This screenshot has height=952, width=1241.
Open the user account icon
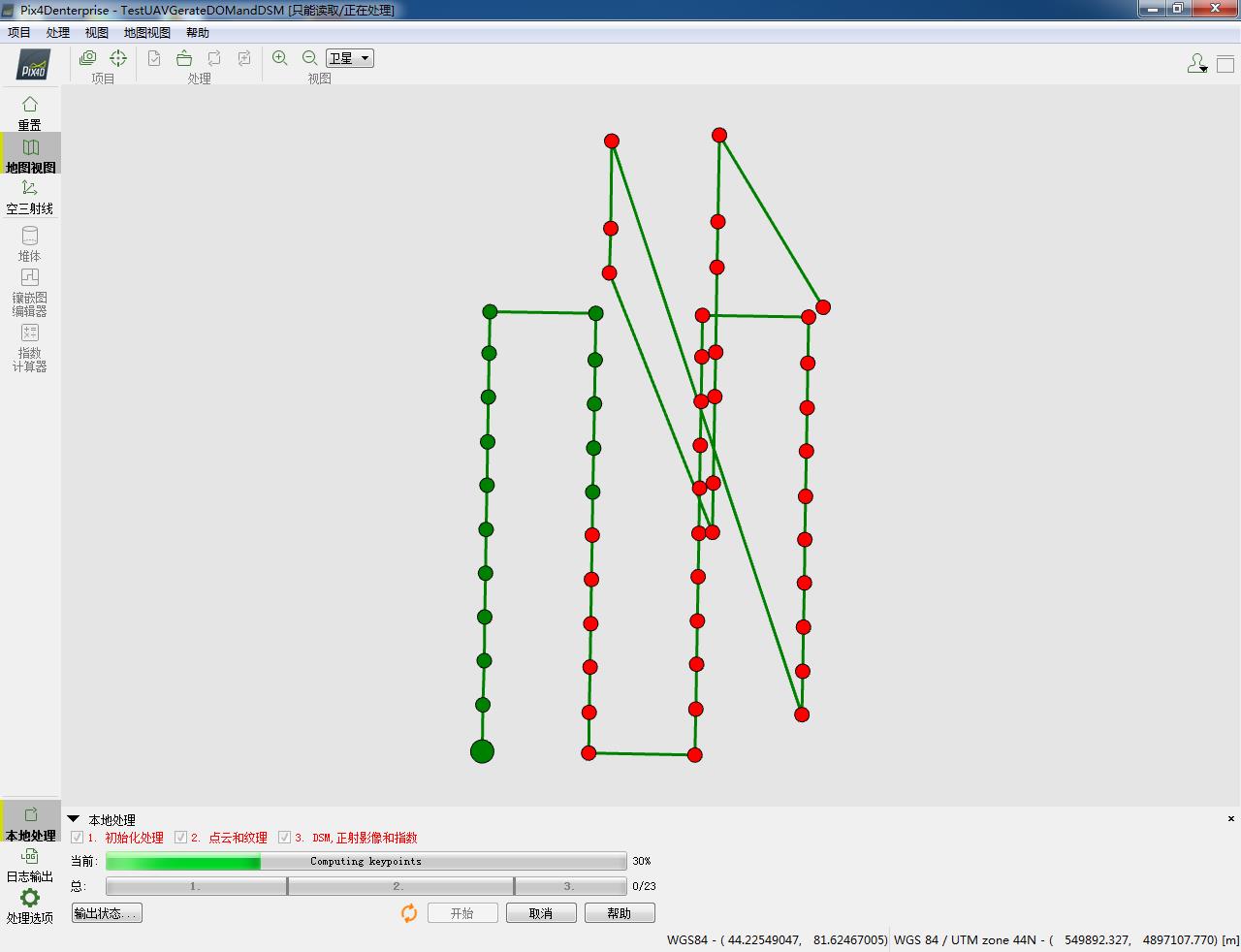click(x=1195, y=64)
